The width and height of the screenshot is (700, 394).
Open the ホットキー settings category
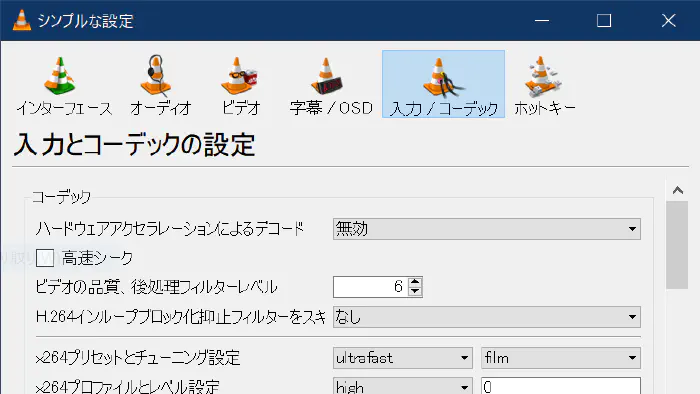click(x=545, y=85)
